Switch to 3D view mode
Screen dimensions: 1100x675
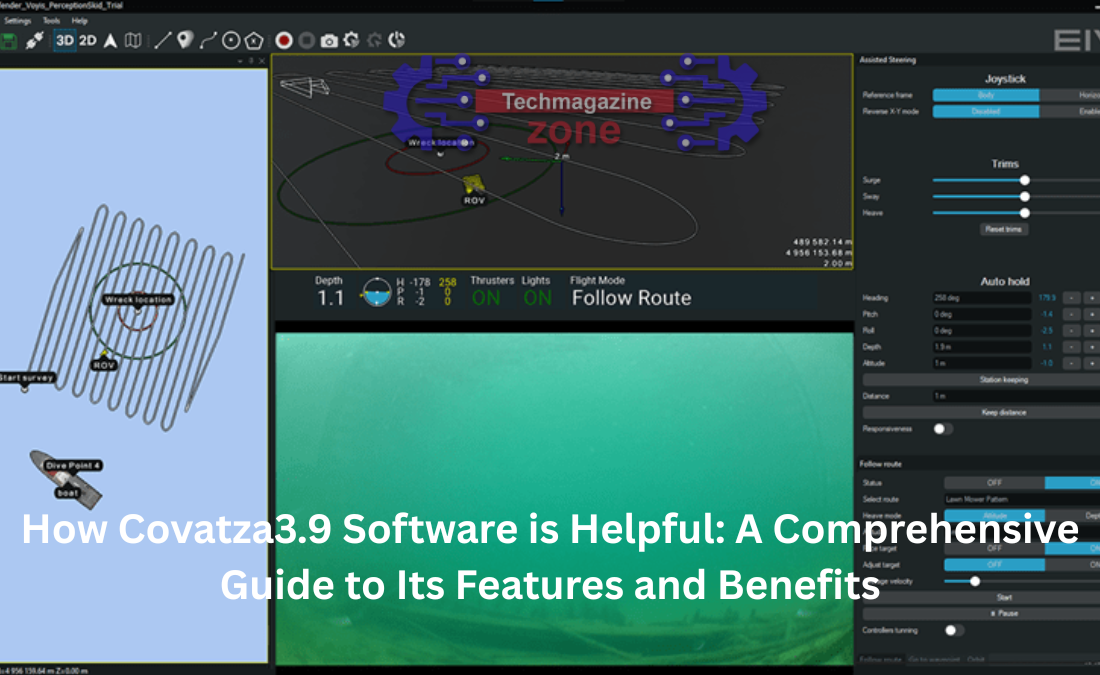[65, 41]
